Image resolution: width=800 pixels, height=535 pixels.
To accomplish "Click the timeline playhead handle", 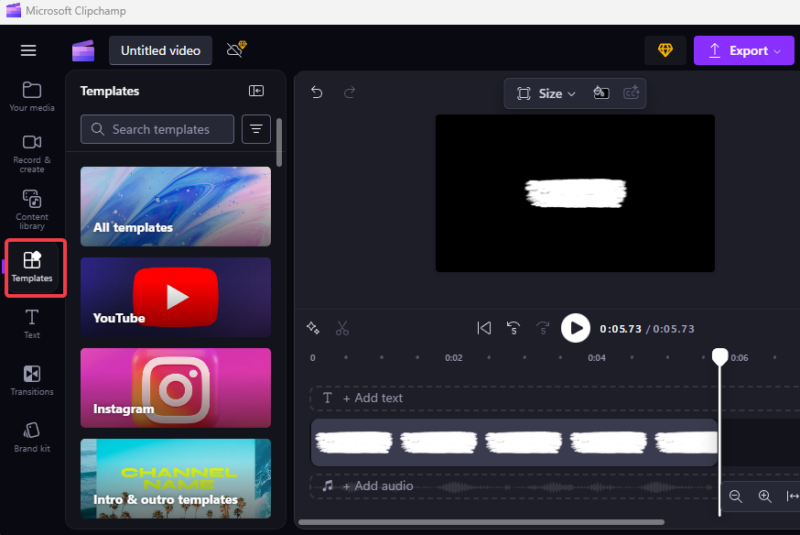I will point(720,356).
